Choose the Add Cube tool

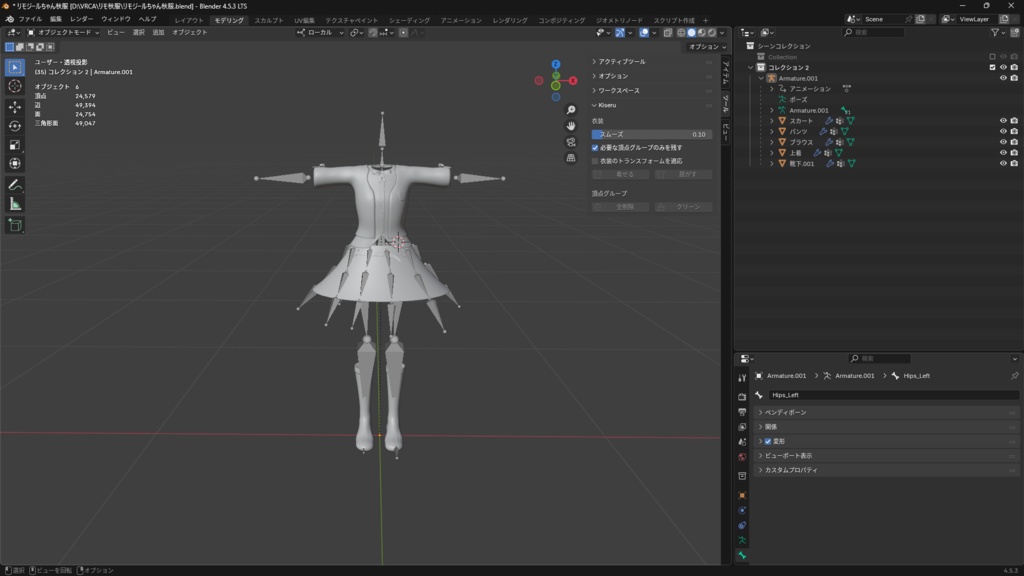(x=15, y=225)
